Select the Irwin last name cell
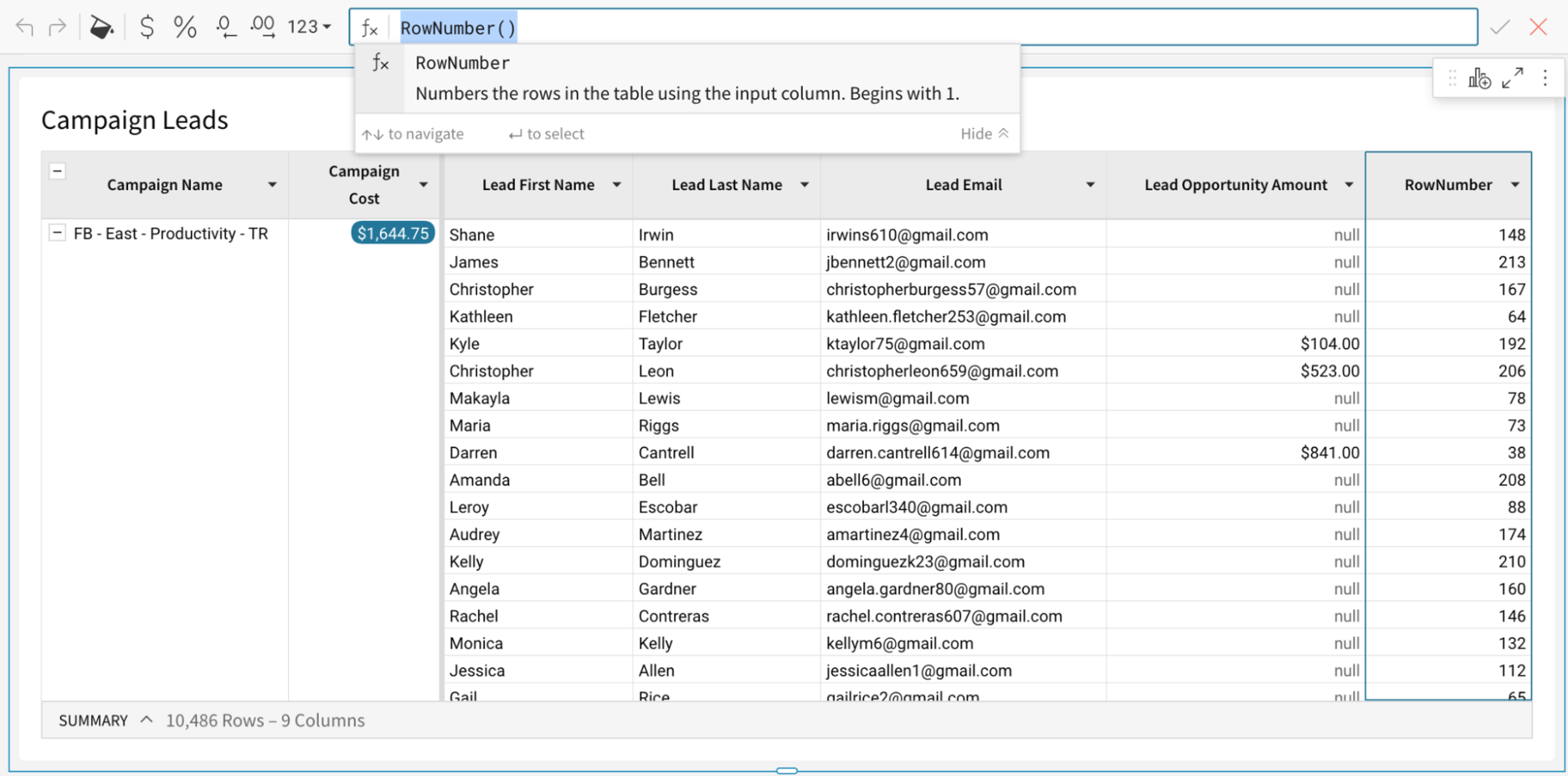1568x776 pixels. (726, 234)
